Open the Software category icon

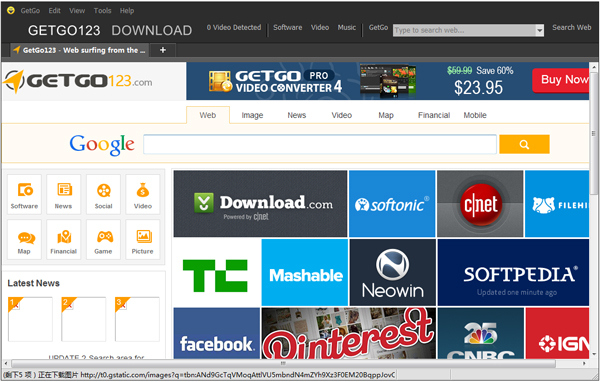[x=24, y=194]
